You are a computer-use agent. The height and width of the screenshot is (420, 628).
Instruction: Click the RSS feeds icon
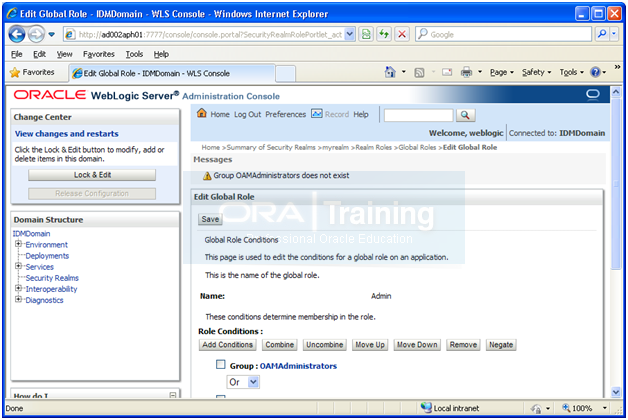click(419, 72)
